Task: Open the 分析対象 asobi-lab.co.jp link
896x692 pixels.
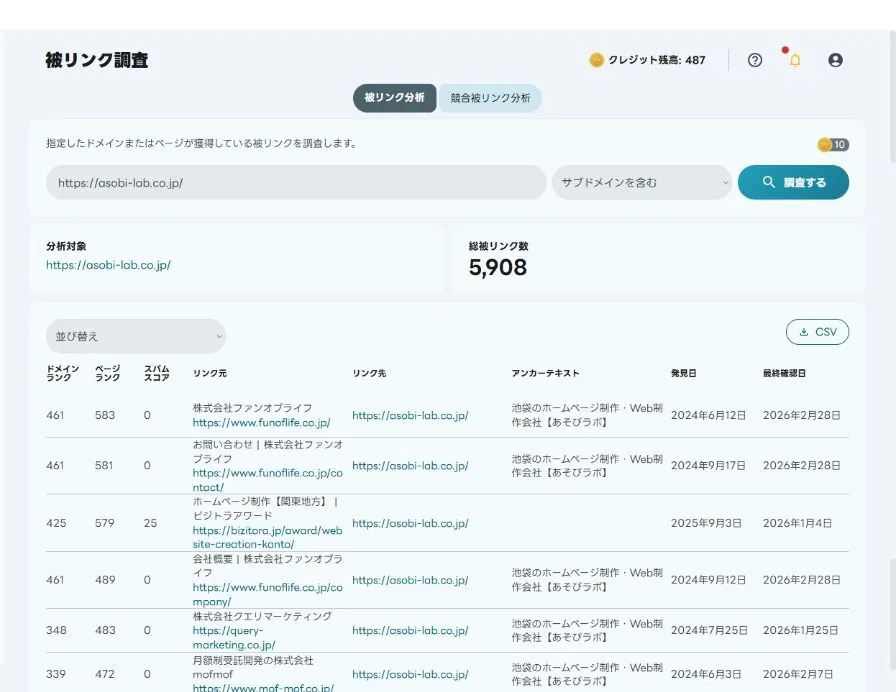Action: pos(109,265)
